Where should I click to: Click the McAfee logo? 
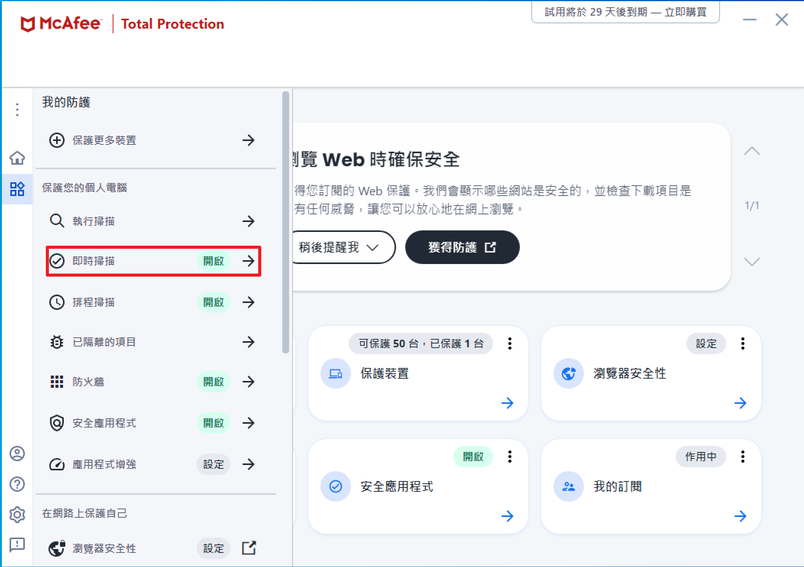(60, 24)
